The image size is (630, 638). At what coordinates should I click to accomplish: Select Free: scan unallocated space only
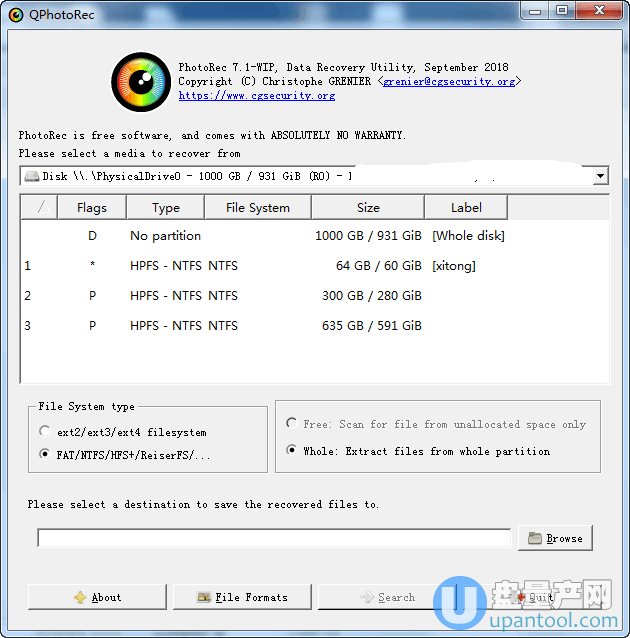[x=436, y=424]
